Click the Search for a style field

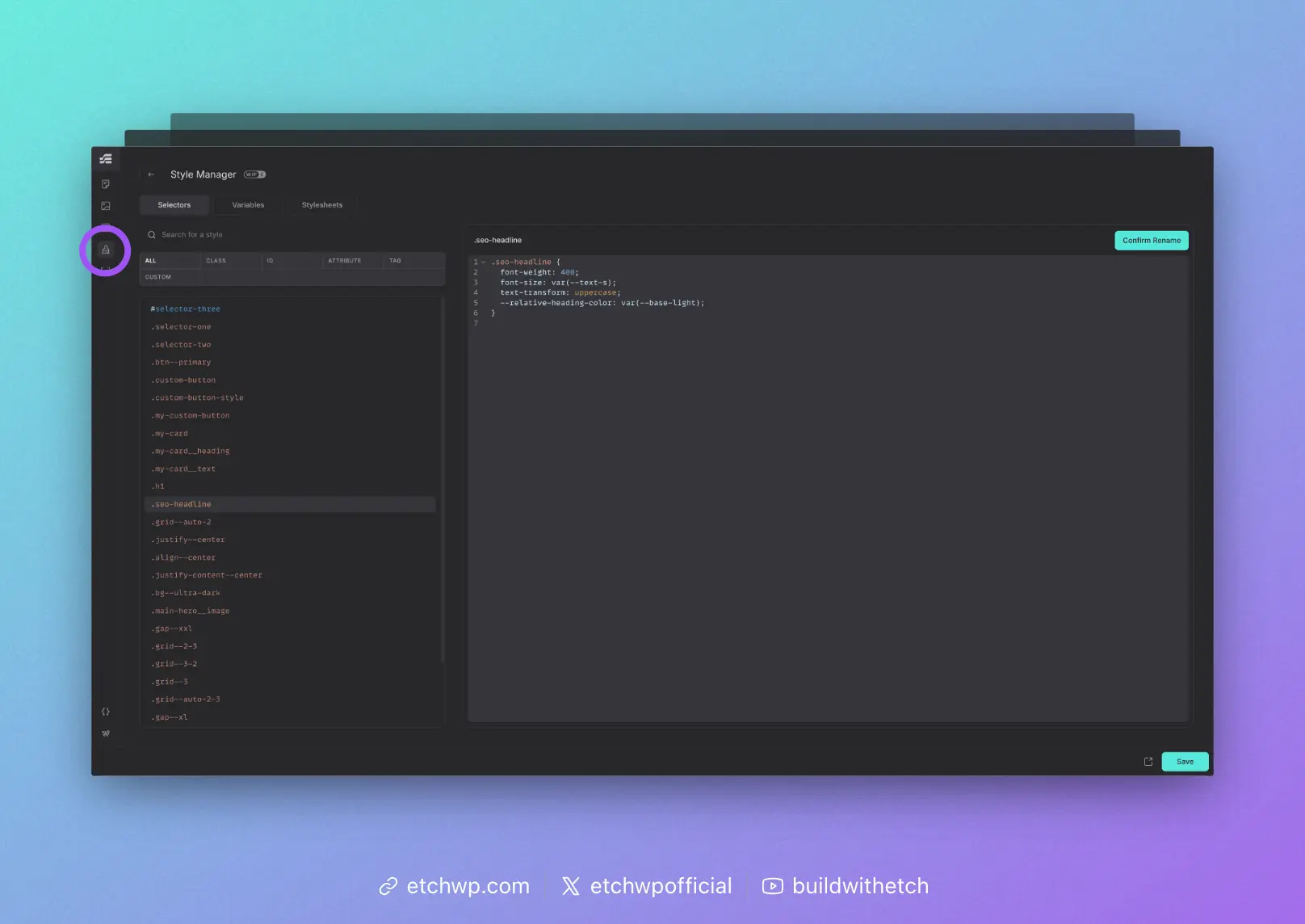click(291, 235)
